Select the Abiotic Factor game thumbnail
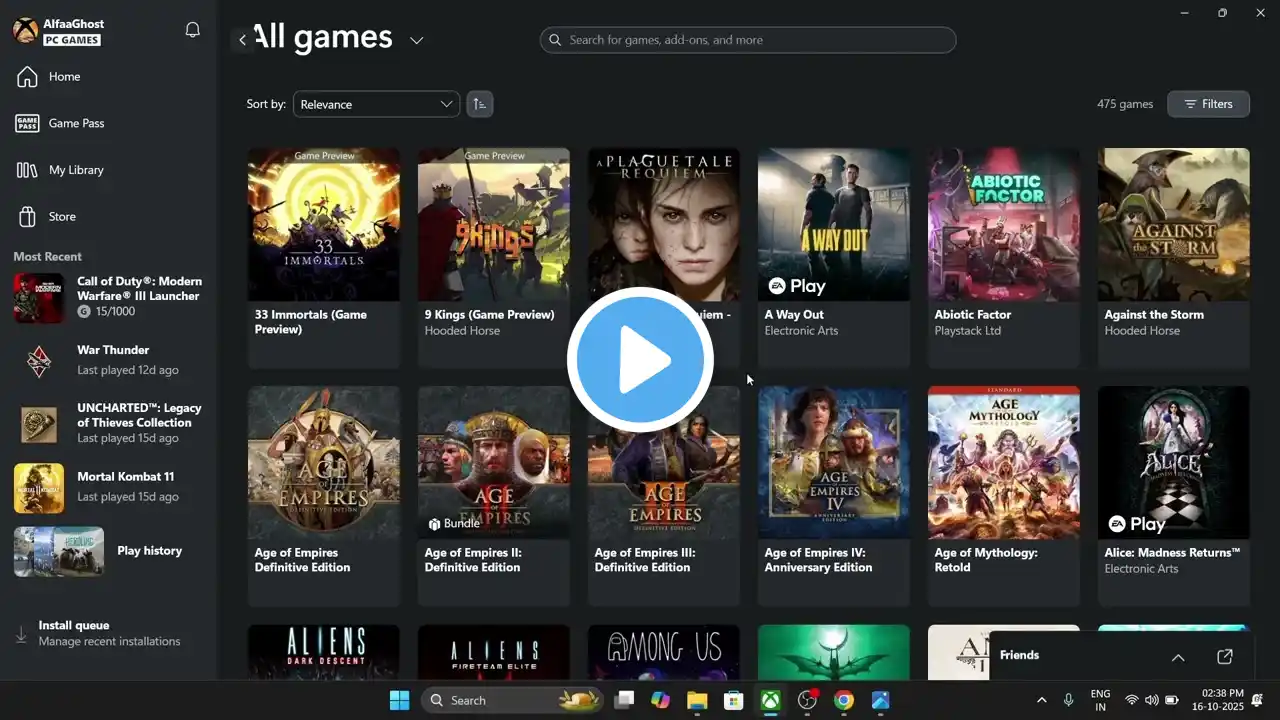 coord(1003,225)
